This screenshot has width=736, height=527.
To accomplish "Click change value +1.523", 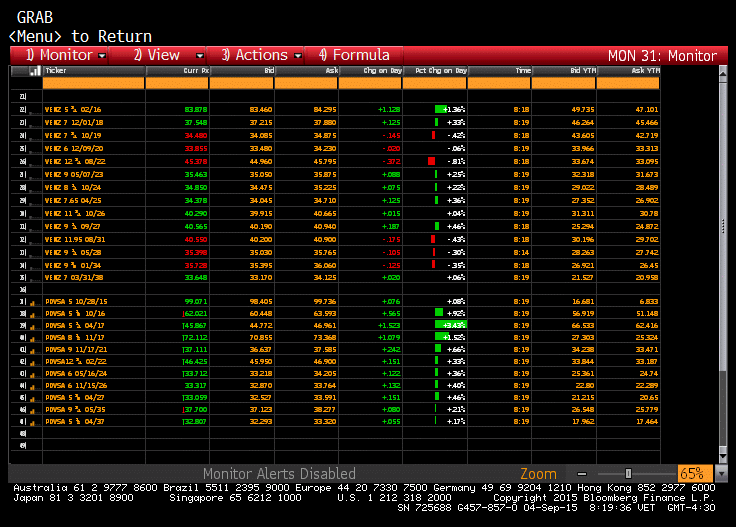I will (389, 326).
